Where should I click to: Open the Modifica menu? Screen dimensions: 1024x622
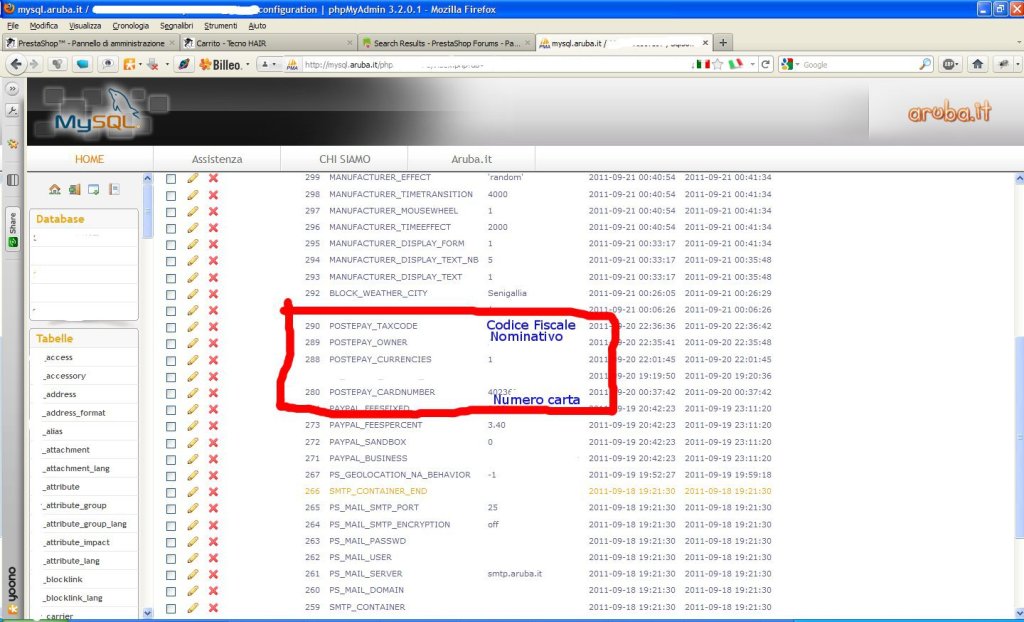tap(44, 26)
